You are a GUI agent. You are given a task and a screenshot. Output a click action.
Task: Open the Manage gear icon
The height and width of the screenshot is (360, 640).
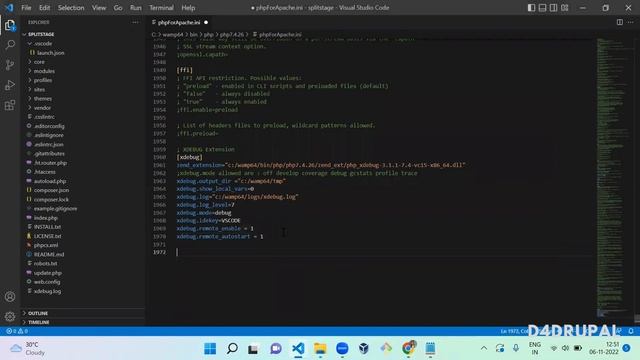tap(10, 316)
